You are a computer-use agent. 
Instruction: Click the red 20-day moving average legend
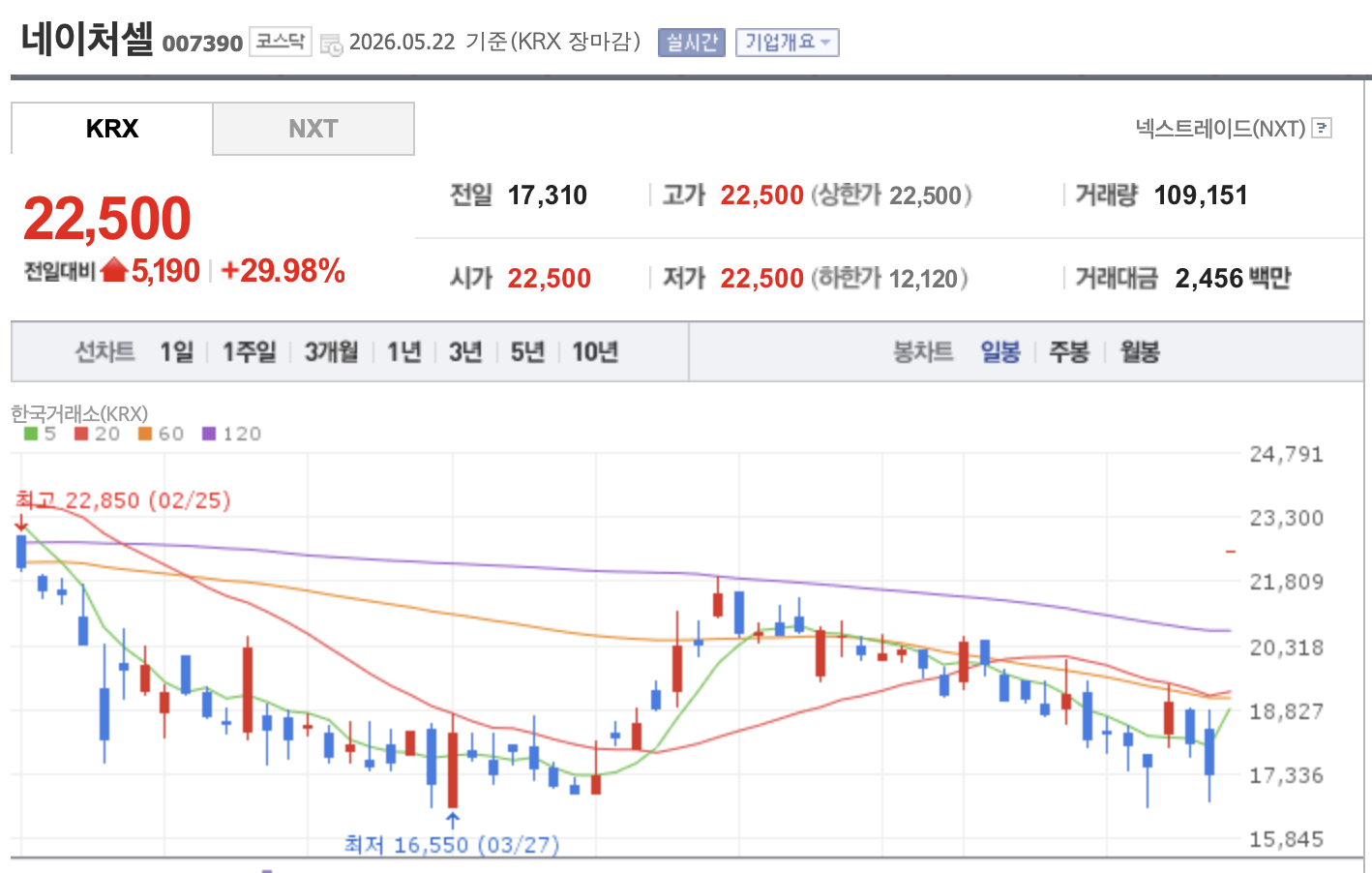tap(97, 434)
